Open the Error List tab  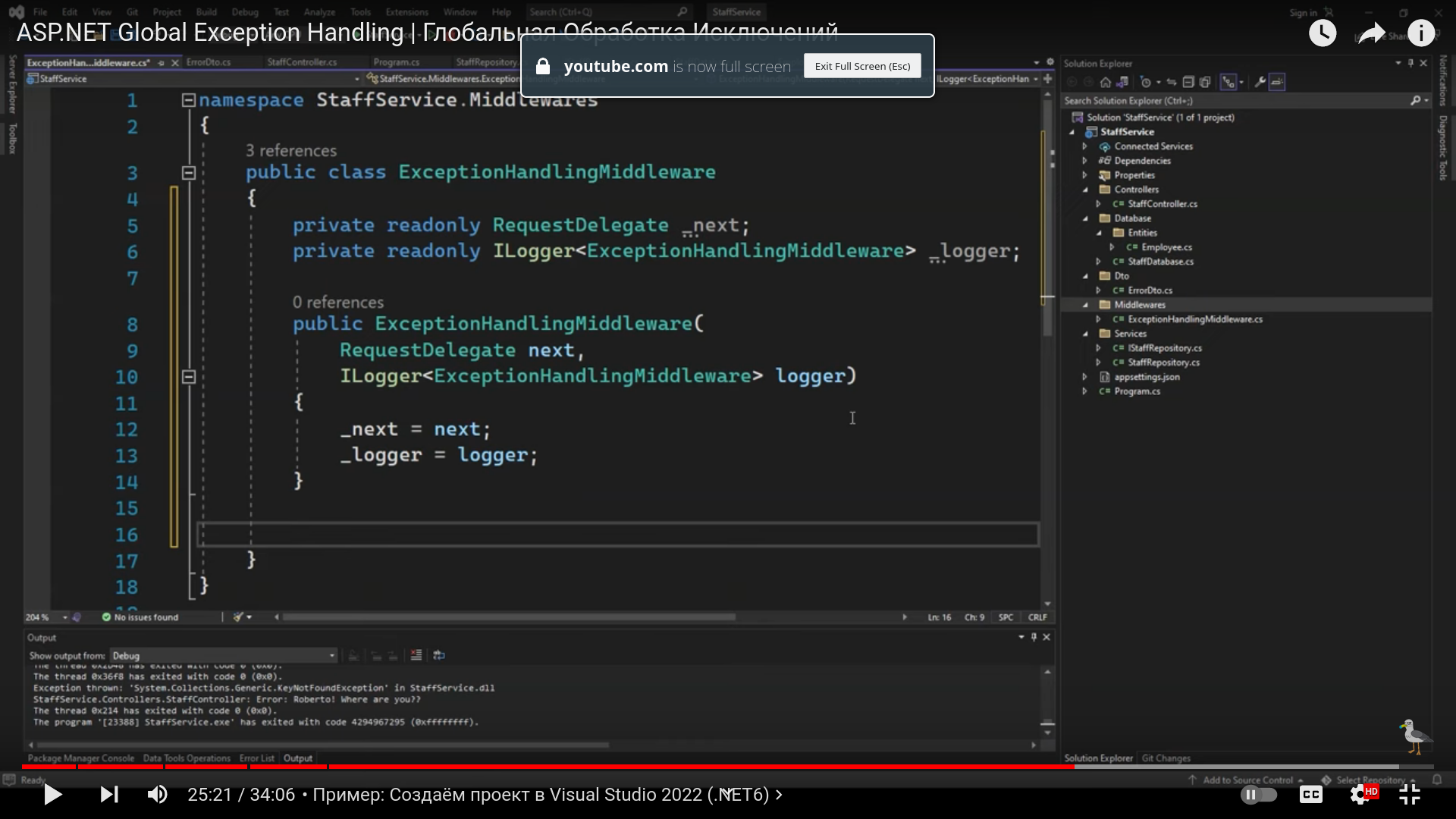coord(256,758)
